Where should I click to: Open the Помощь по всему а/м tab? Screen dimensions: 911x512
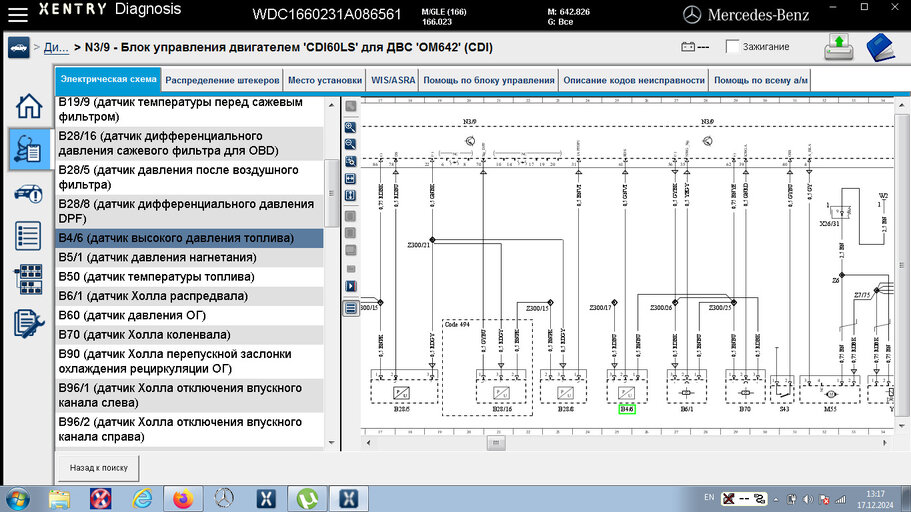(x=761, y=80)
